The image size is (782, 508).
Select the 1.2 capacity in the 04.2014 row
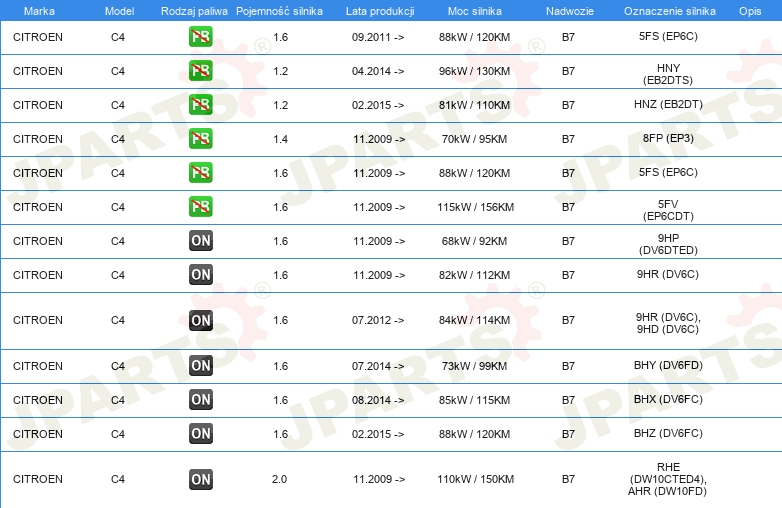280,71
